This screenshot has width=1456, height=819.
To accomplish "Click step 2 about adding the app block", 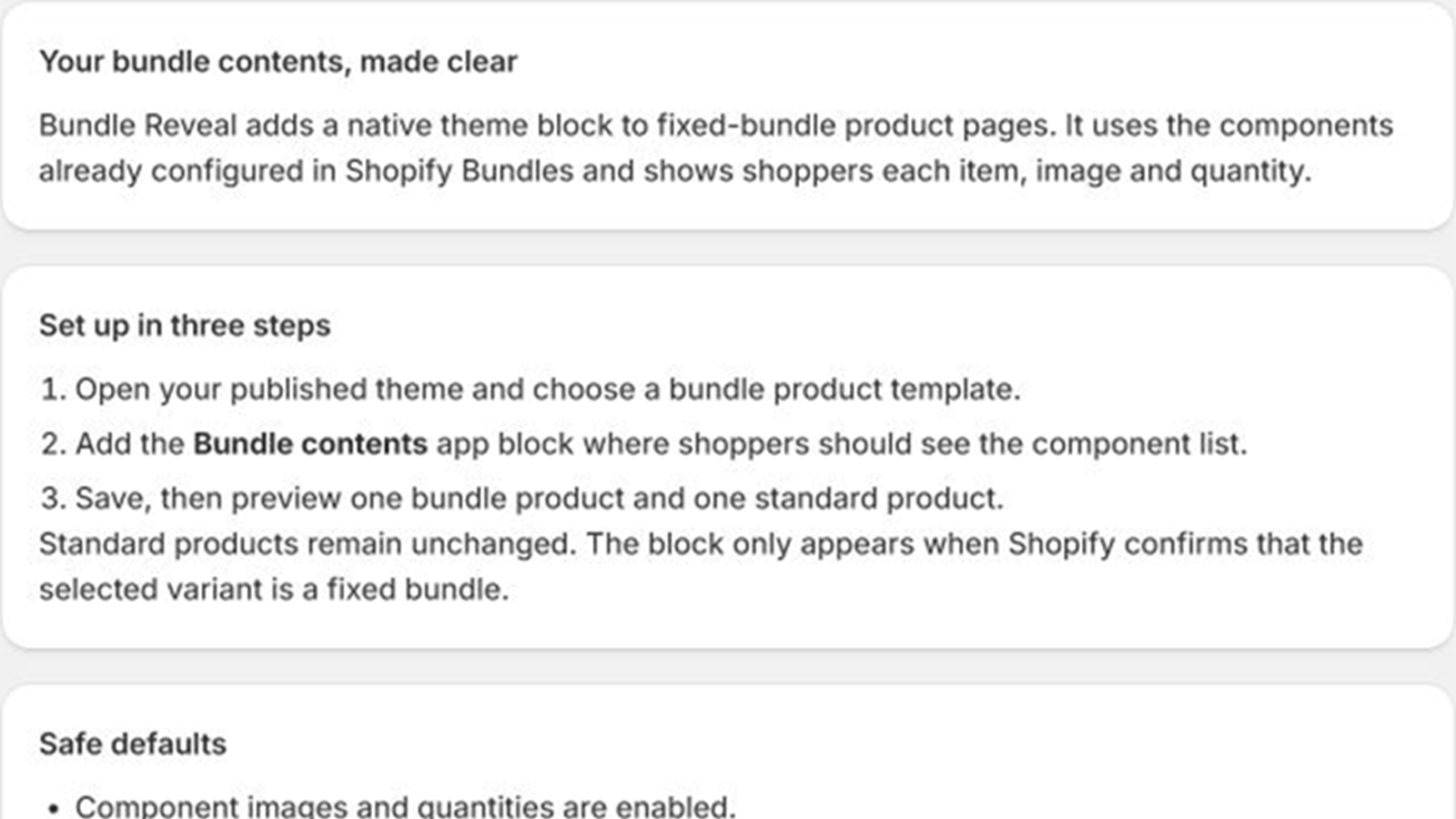I will [x=643, y=444].
